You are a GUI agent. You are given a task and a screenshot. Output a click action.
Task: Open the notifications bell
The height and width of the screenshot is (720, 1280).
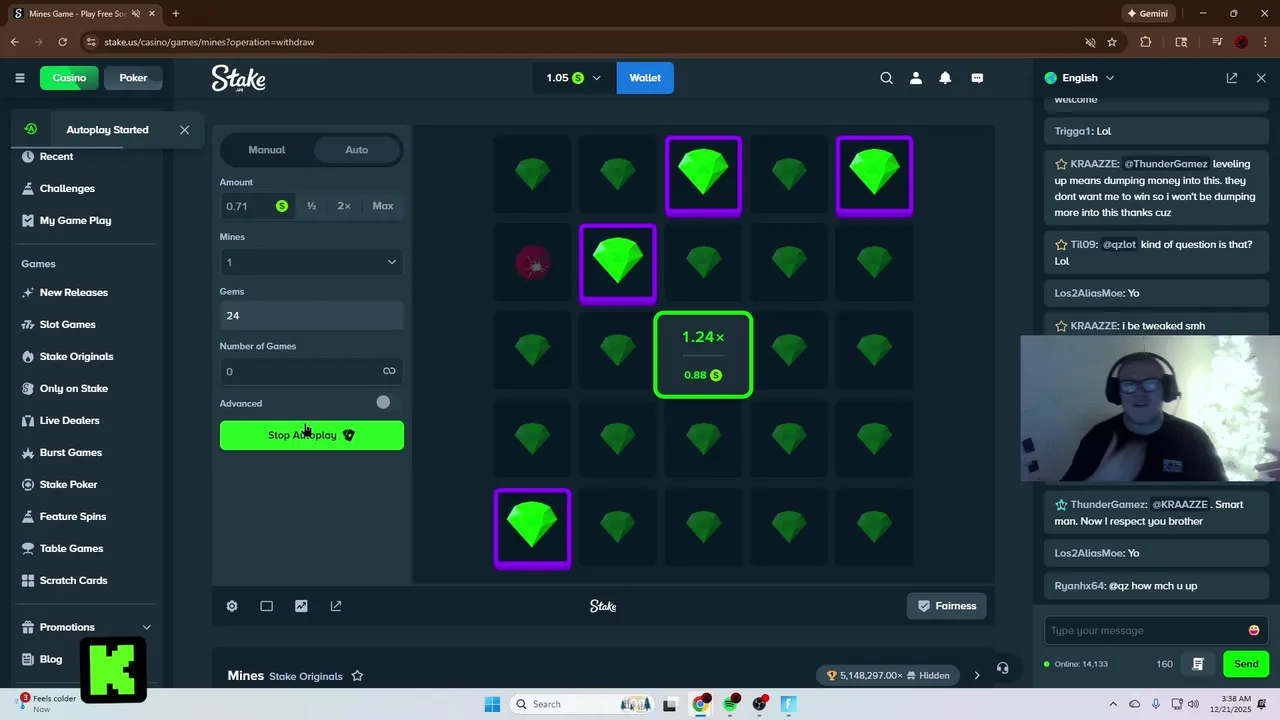(945, 78)
